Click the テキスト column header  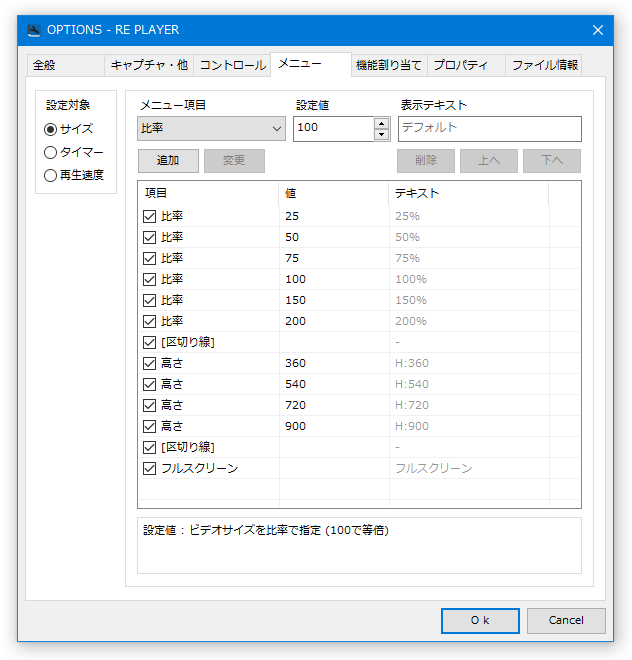click(x=469, y=193)
